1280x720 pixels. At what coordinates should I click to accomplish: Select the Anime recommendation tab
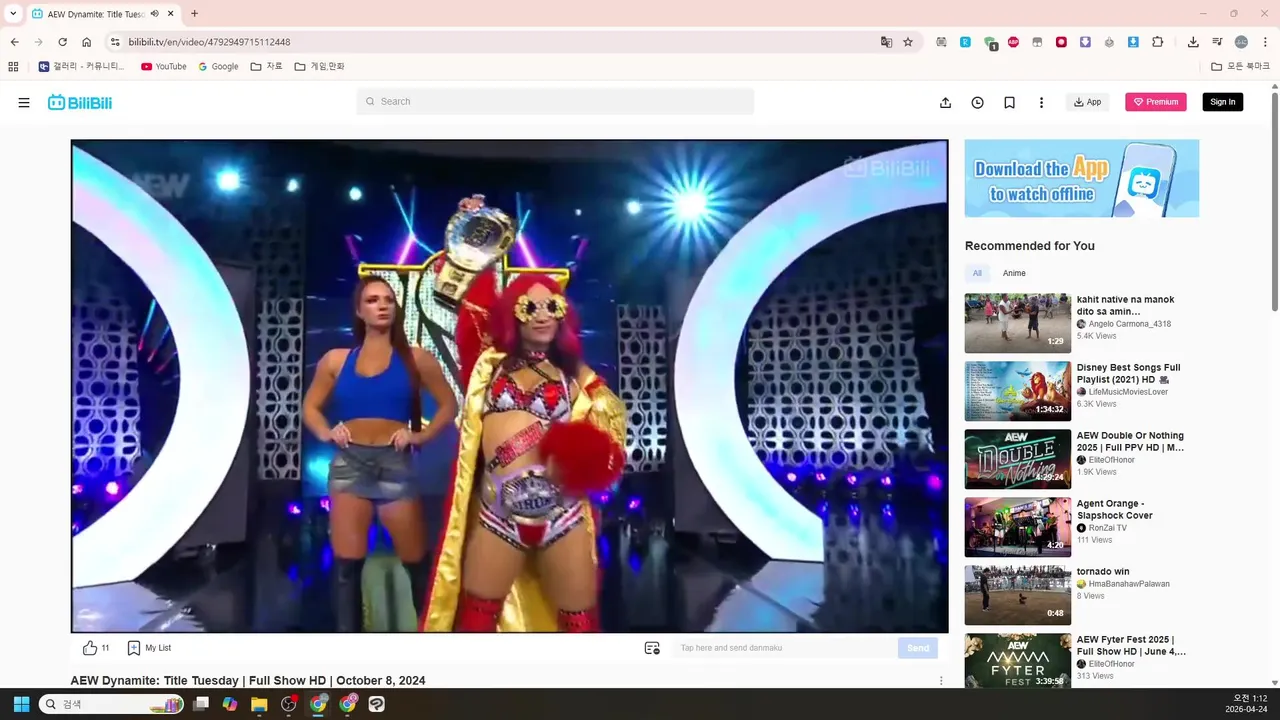click(1014, 273)
